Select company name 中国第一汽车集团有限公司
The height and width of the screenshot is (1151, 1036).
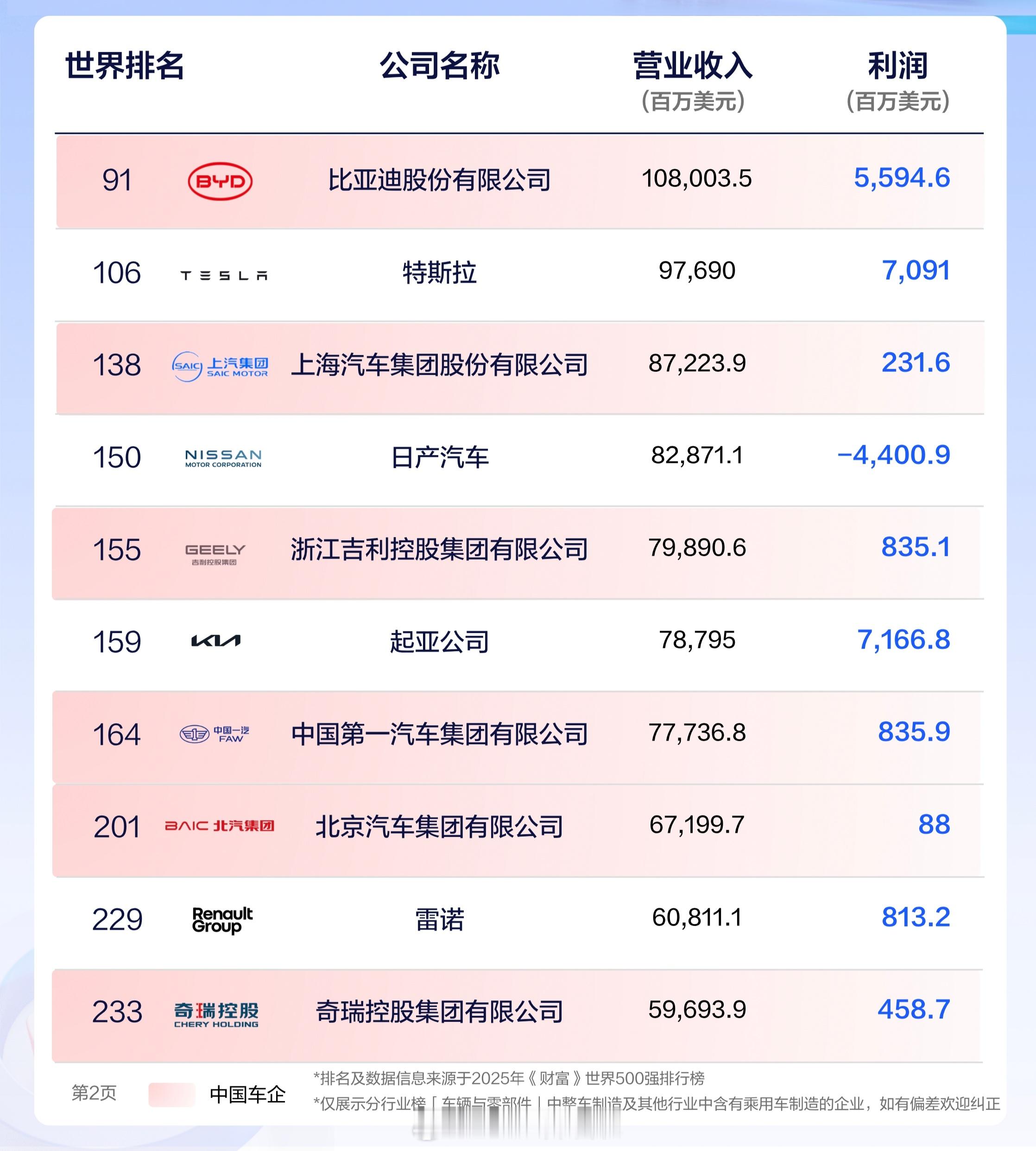pos(439,734)
